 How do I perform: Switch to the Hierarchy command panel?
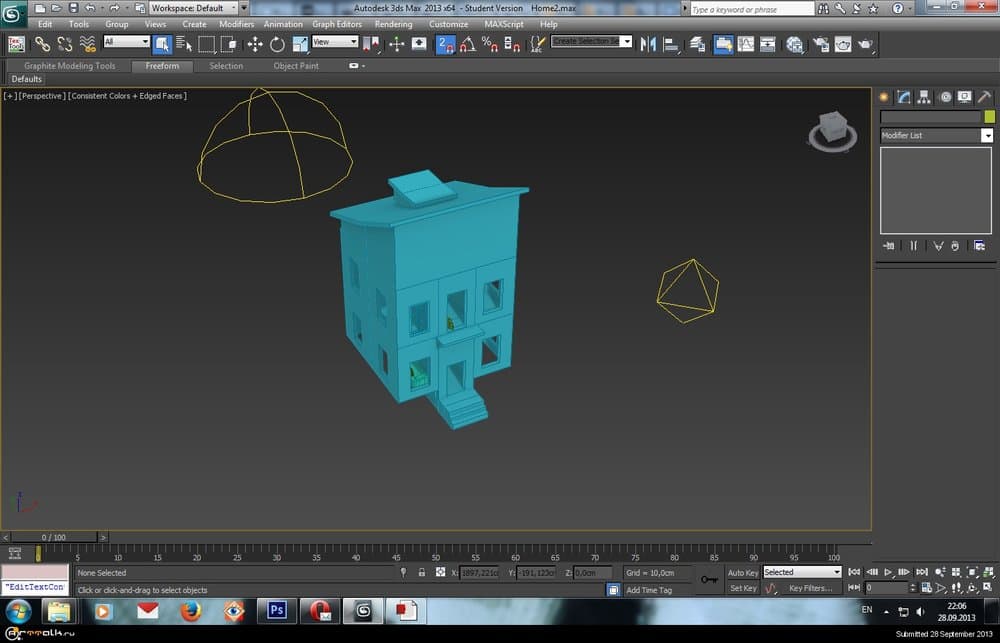point(923,97)
